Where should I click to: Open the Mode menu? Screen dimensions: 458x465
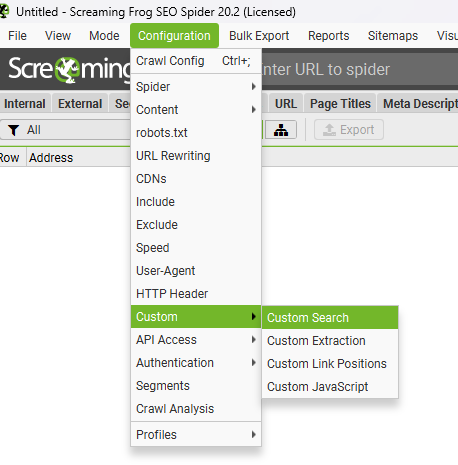pyautogui.click(x=104, y=36)
